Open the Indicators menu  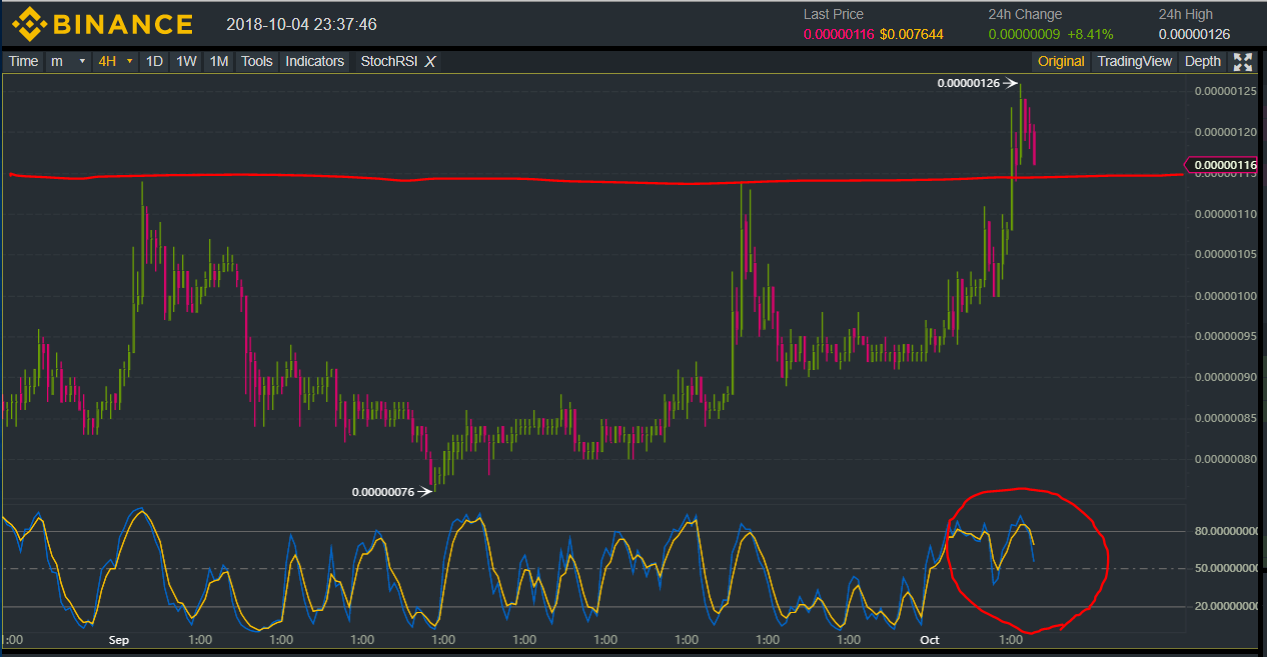[314, 62]
